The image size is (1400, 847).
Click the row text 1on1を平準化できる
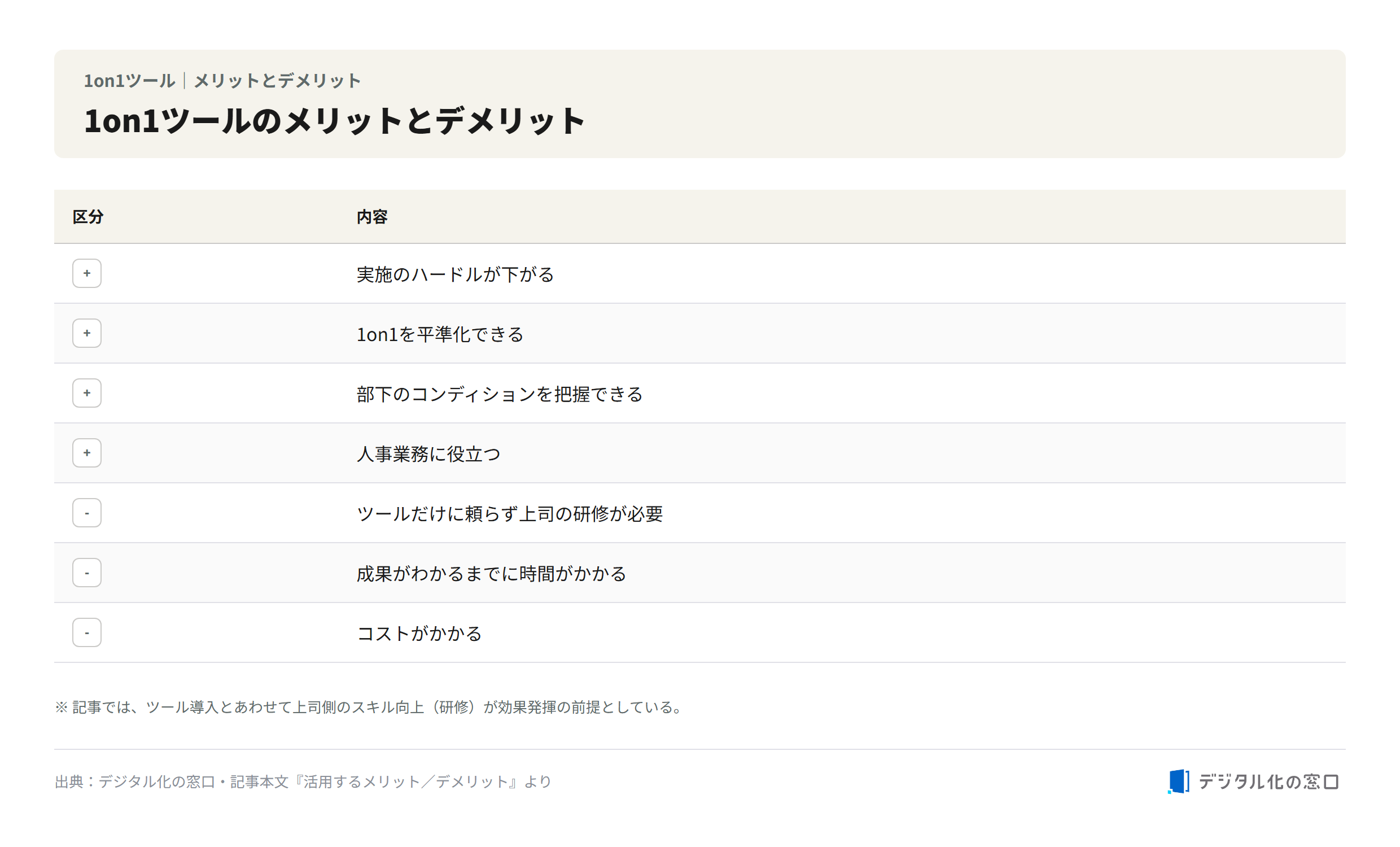(x=440, y=334)
